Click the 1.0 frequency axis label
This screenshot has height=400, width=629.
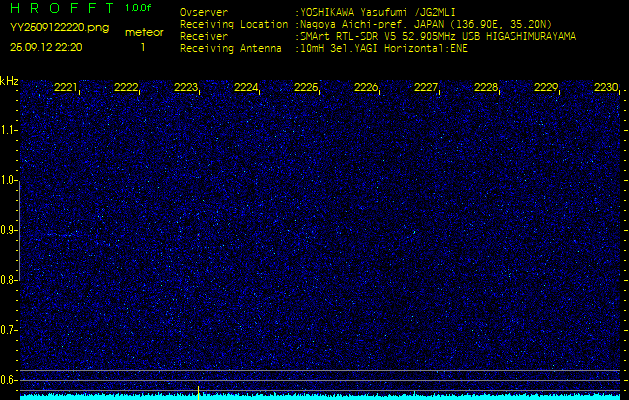coord(9,180)
